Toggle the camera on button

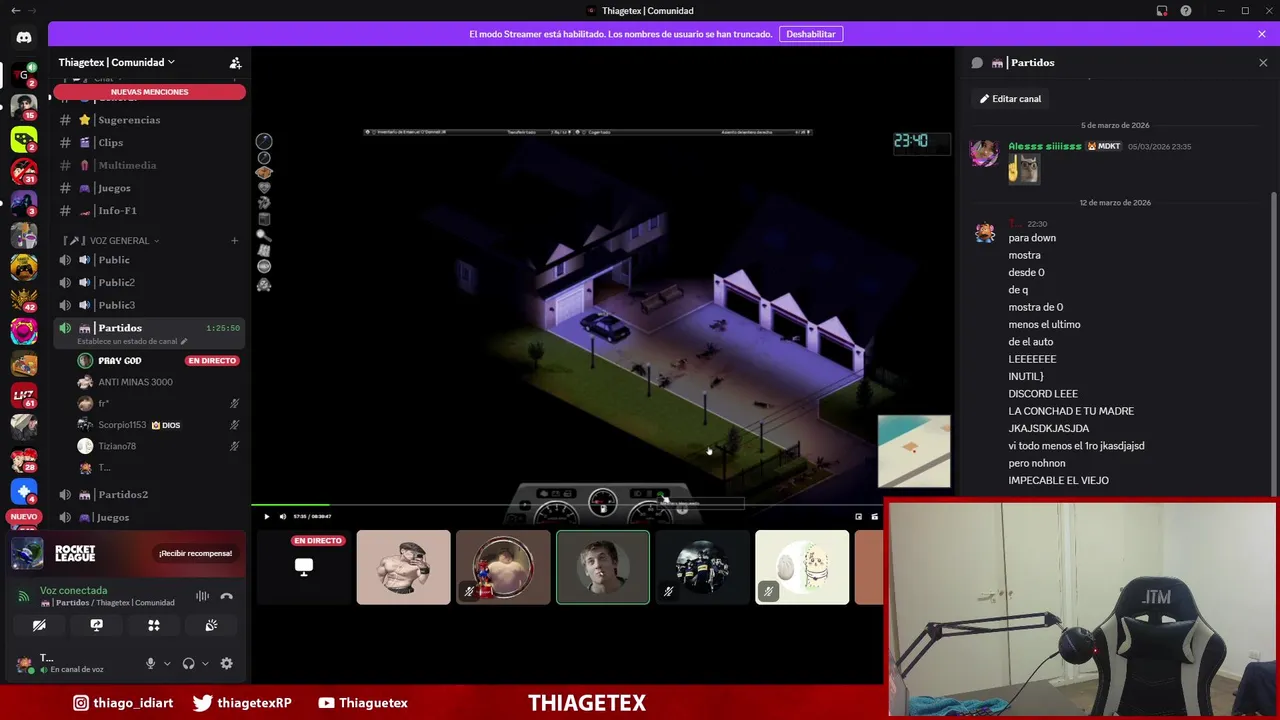click(39, 625)
